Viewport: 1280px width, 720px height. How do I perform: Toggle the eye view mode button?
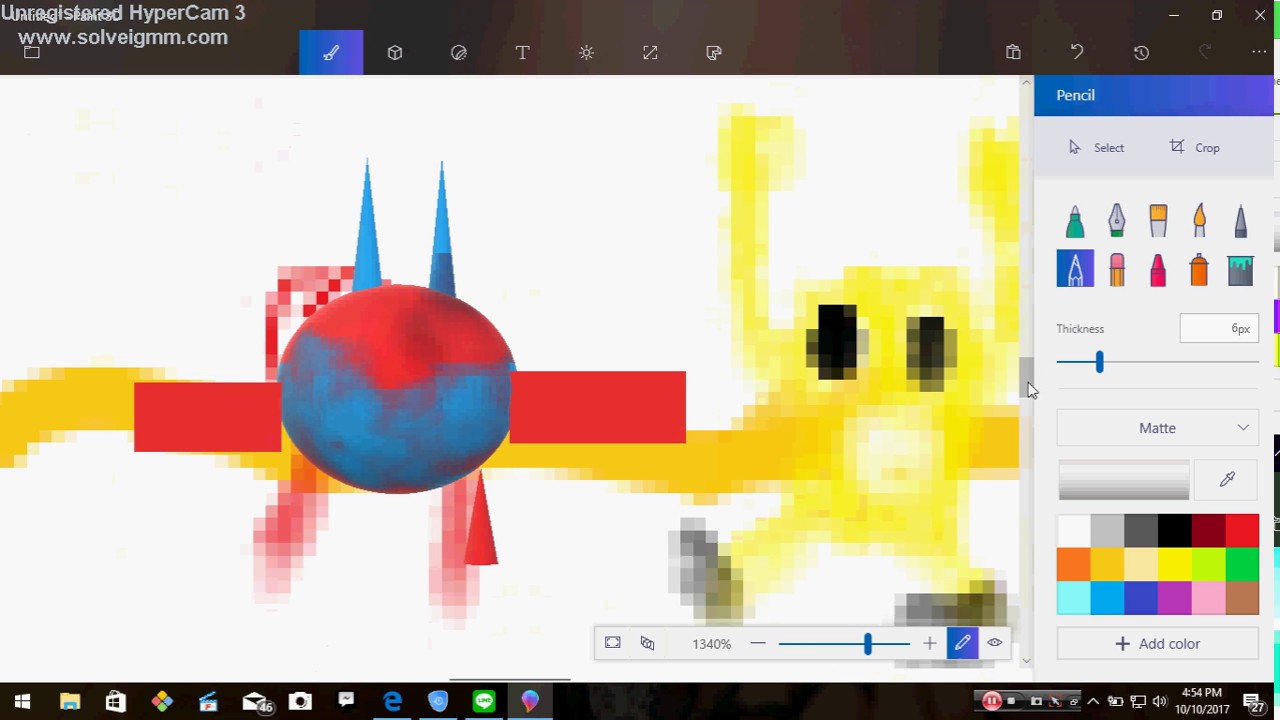tap(994, 644)
